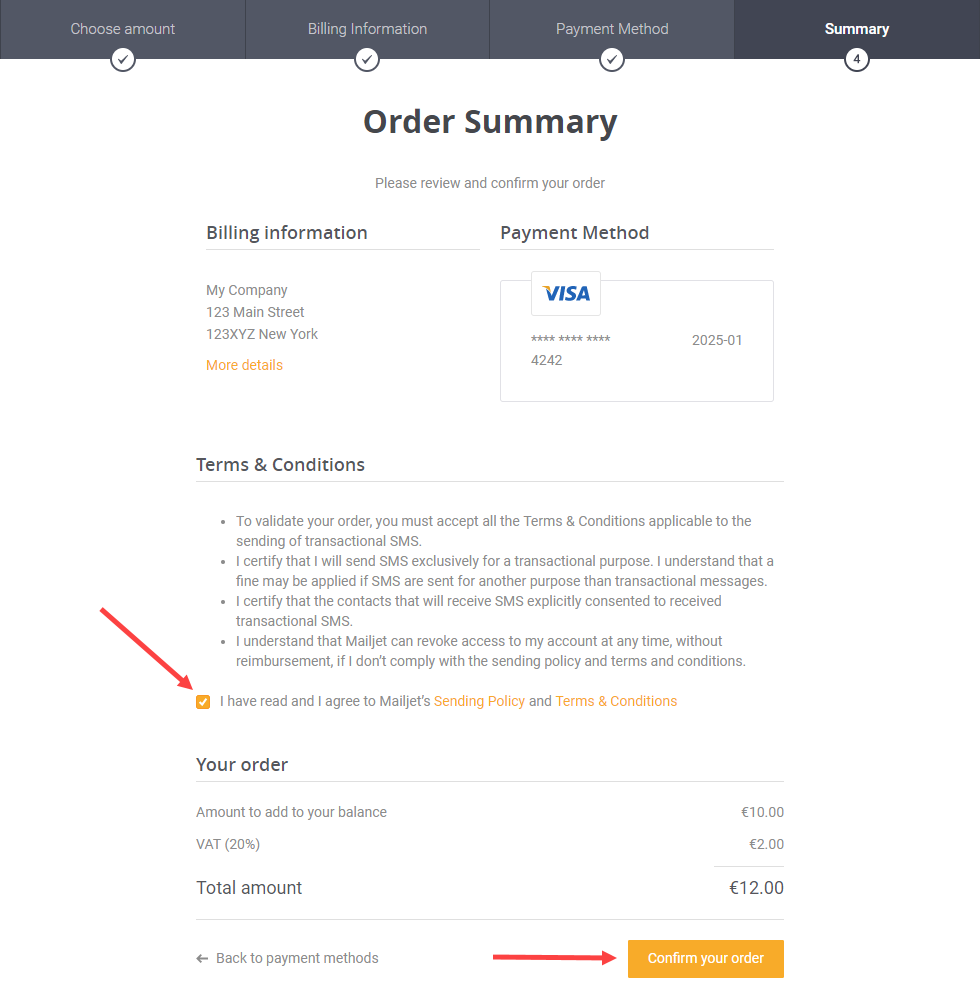
Task: Go to the Billing Information tab
Action: 367,29
